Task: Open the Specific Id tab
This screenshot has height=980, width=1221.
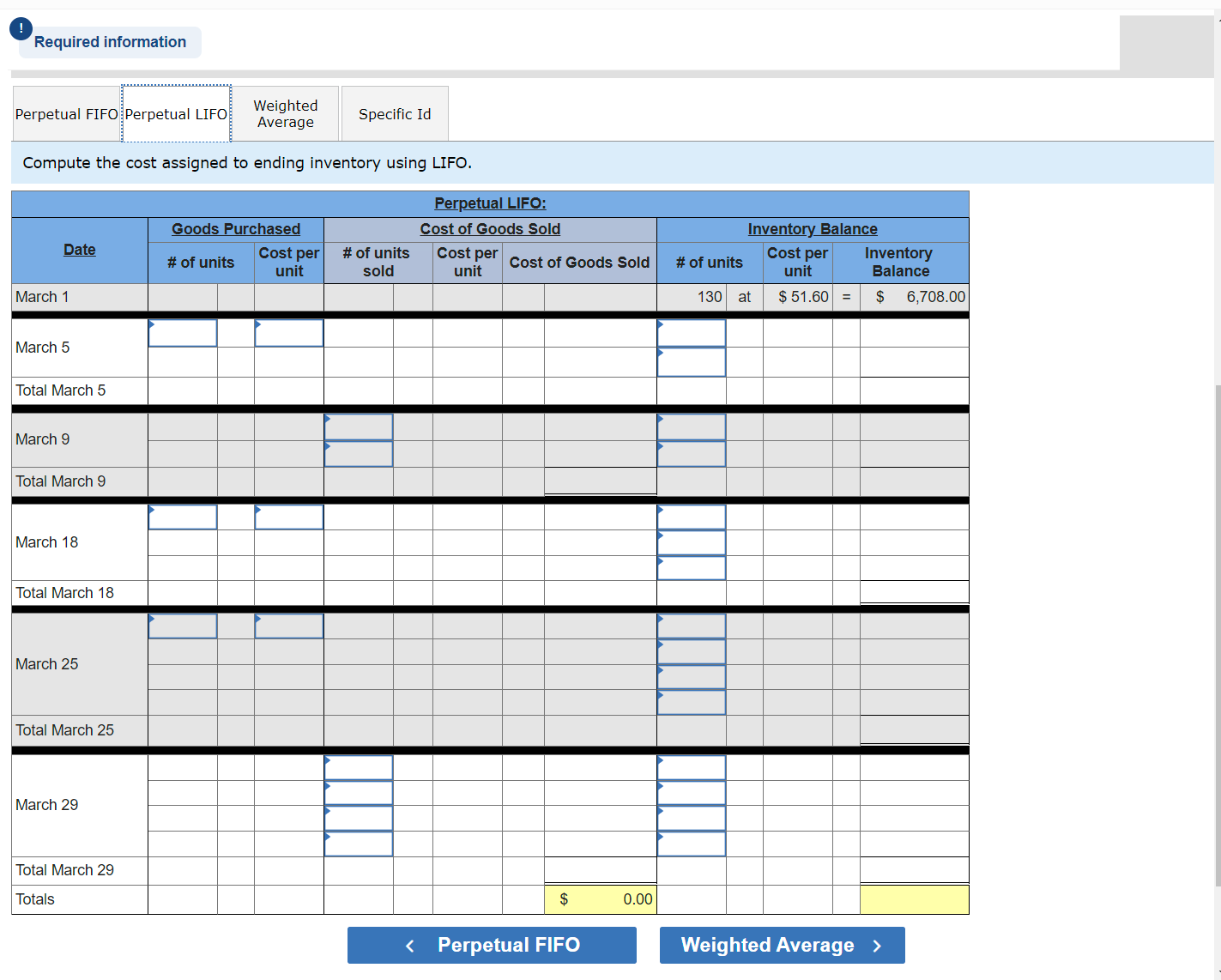Action: (x=394, y=113)
